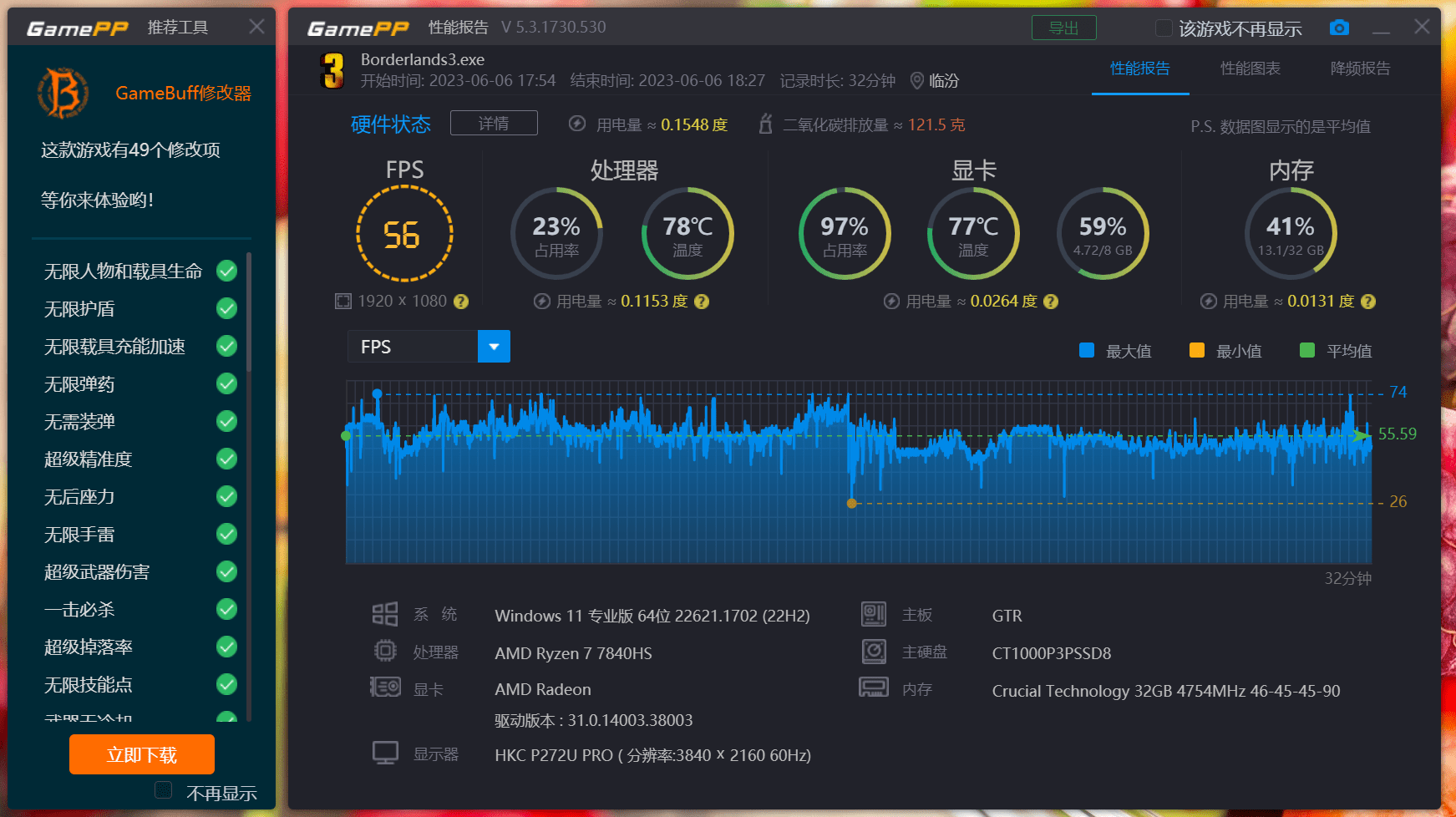Click the AMD Ryzen 7 7840HS processor text

click(x=573, y=653)
